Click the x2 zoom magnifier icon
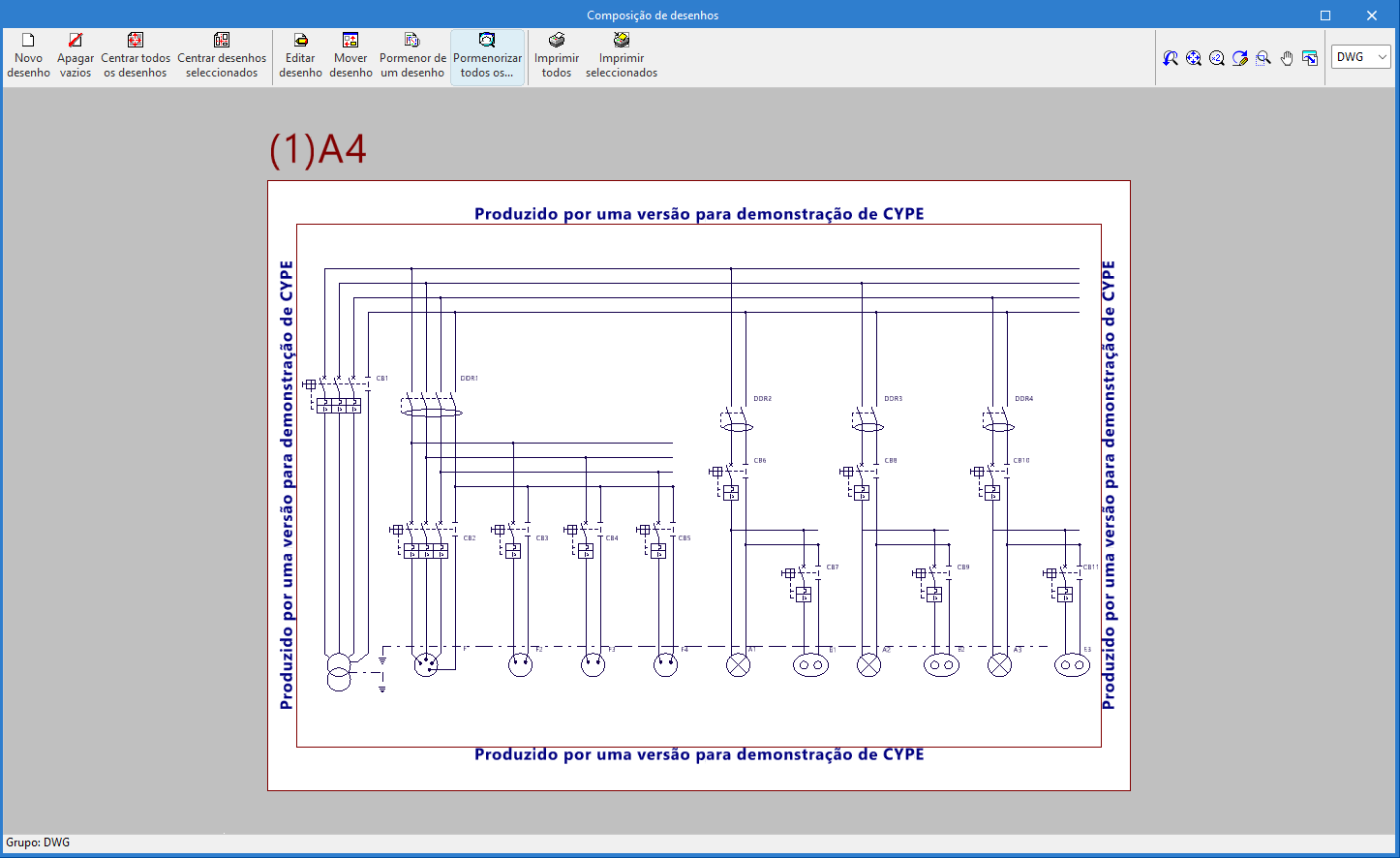The width and height of the screenshot is (1400, 858). 1217,58
